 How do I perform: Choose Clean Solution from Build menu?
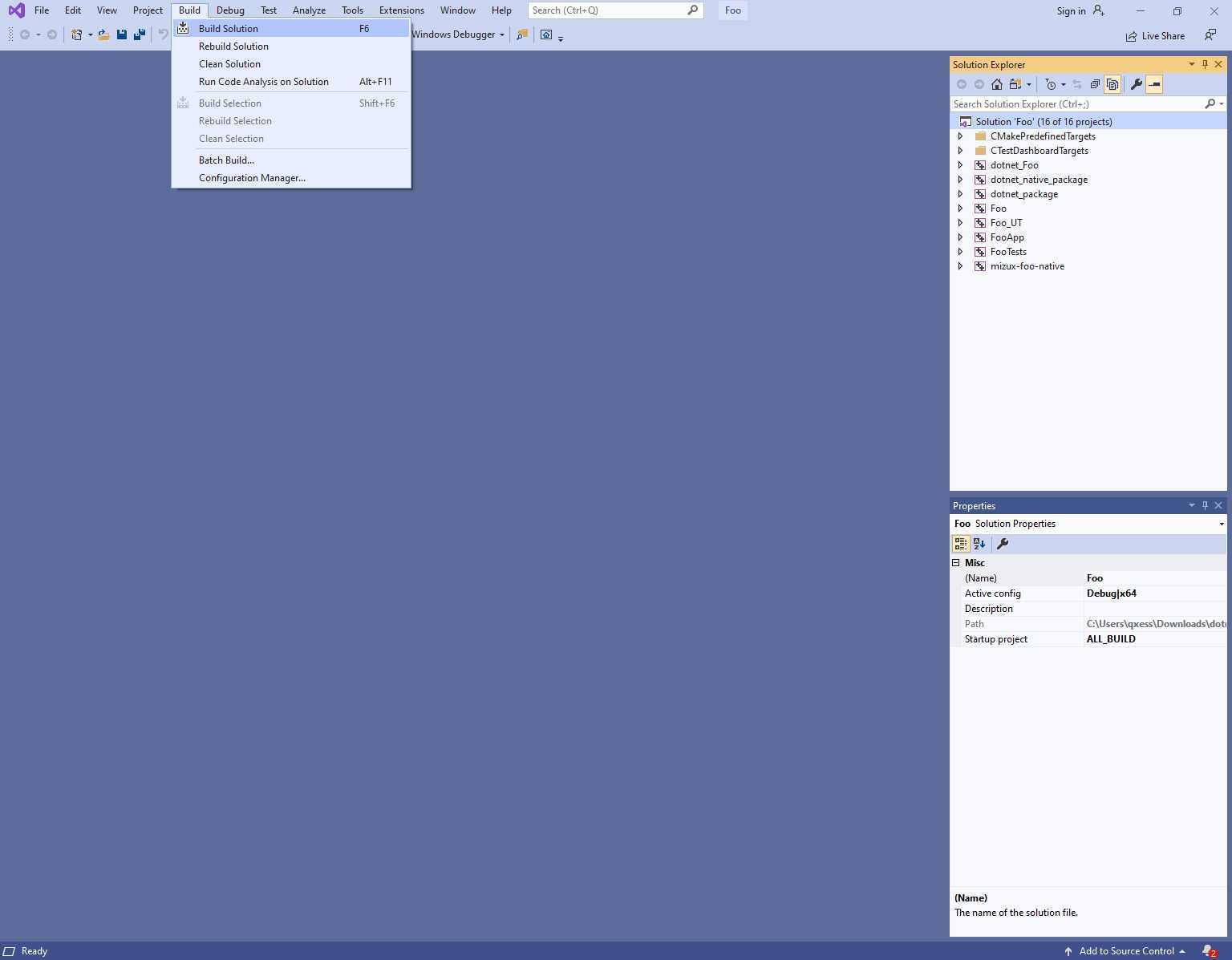tap(291, 64)
